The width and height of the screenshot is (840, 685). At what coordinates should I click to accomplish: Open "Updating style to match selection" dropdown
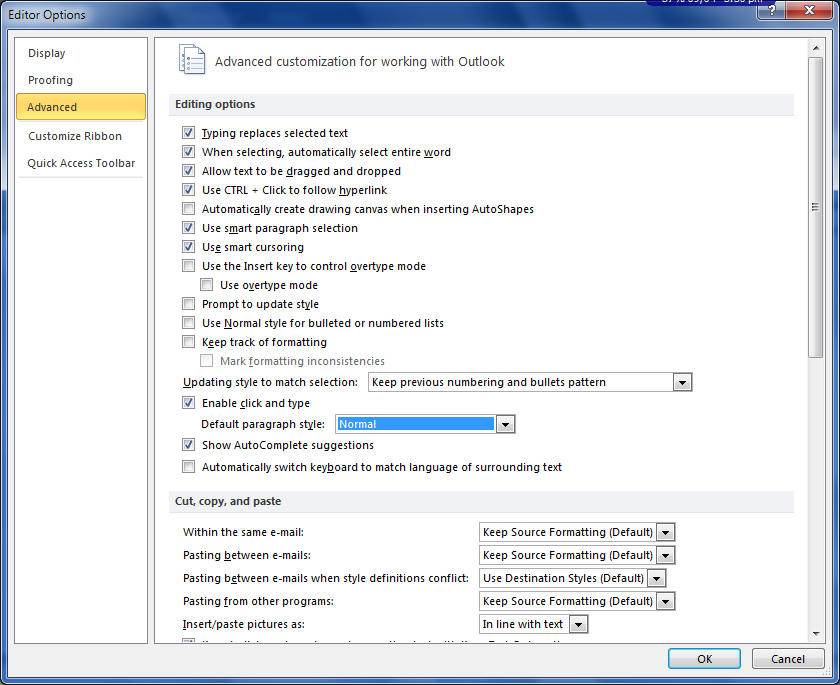coord(682,381)
